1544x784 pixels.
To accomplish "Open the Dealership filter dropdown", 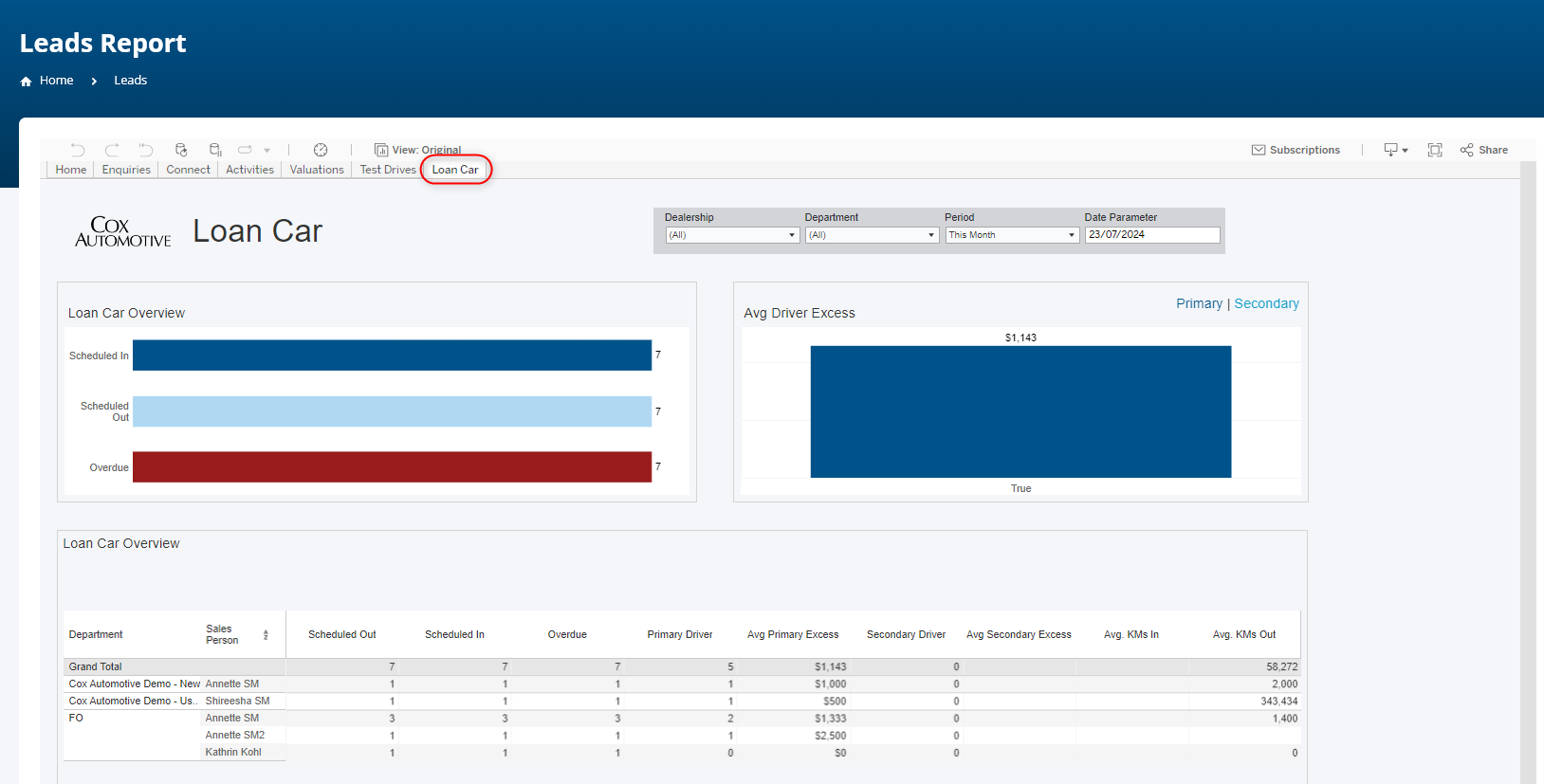I will click(x=732, y=235).
